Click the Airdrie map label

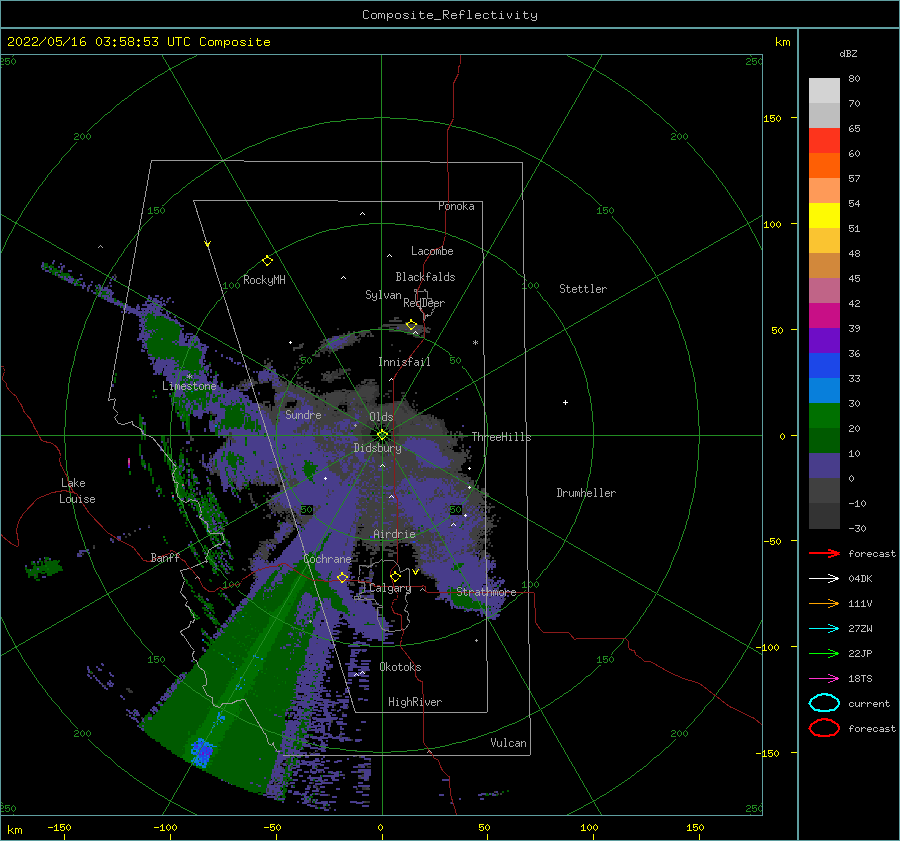[394, 534]
